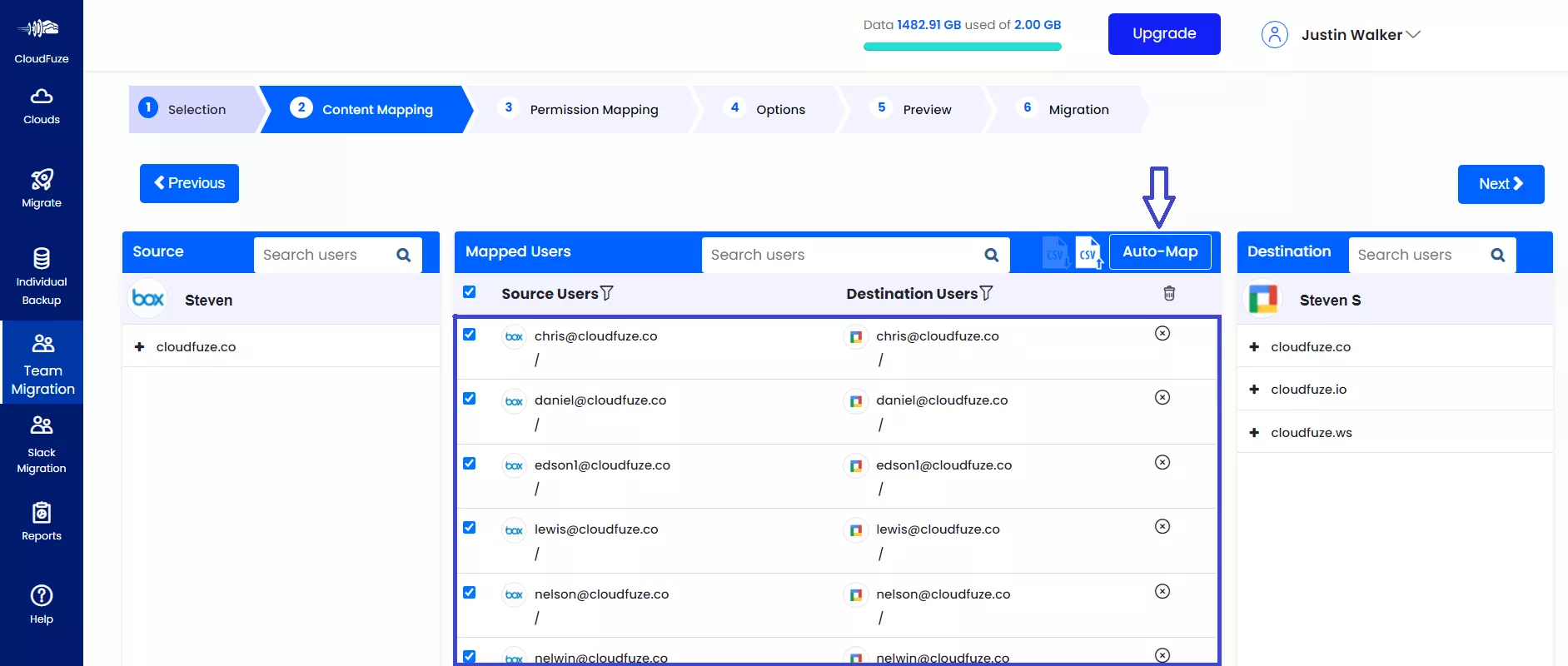The height and width of the screenshot is (666, 1568).
Task: Open the Clouds sidebar section
Action: click(x=42, y=107)
